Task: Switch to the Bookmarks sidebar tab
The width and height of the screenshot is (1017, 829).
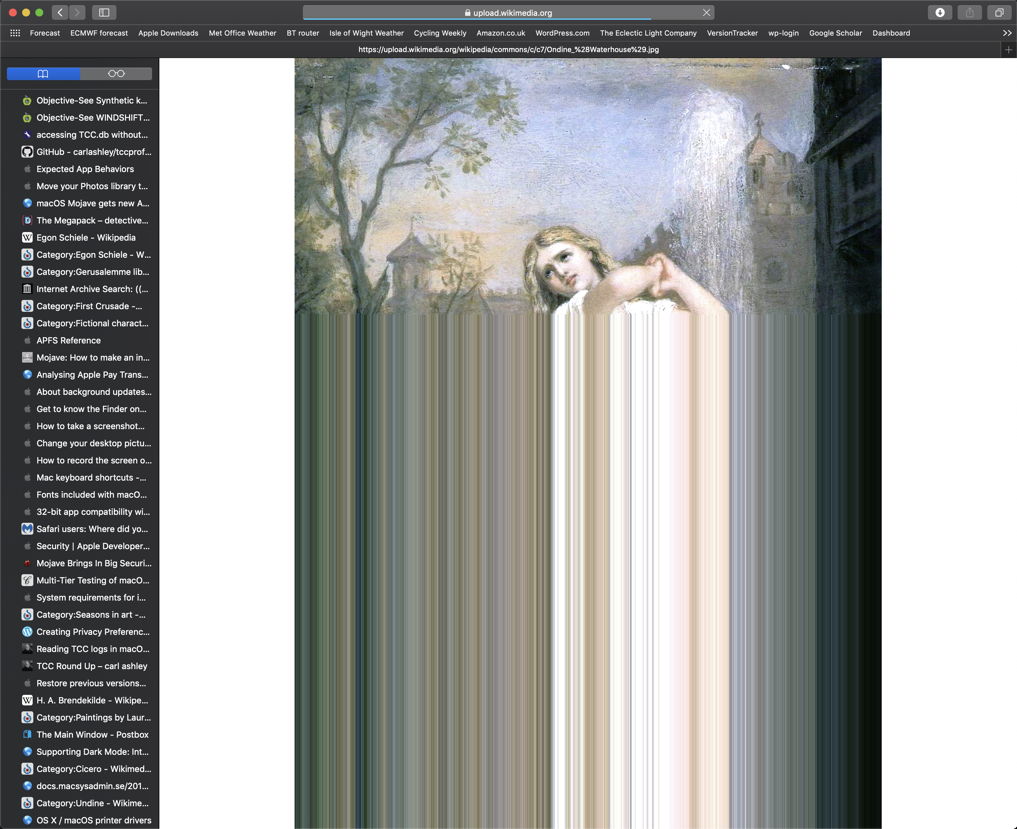Action: pos(43,74)
